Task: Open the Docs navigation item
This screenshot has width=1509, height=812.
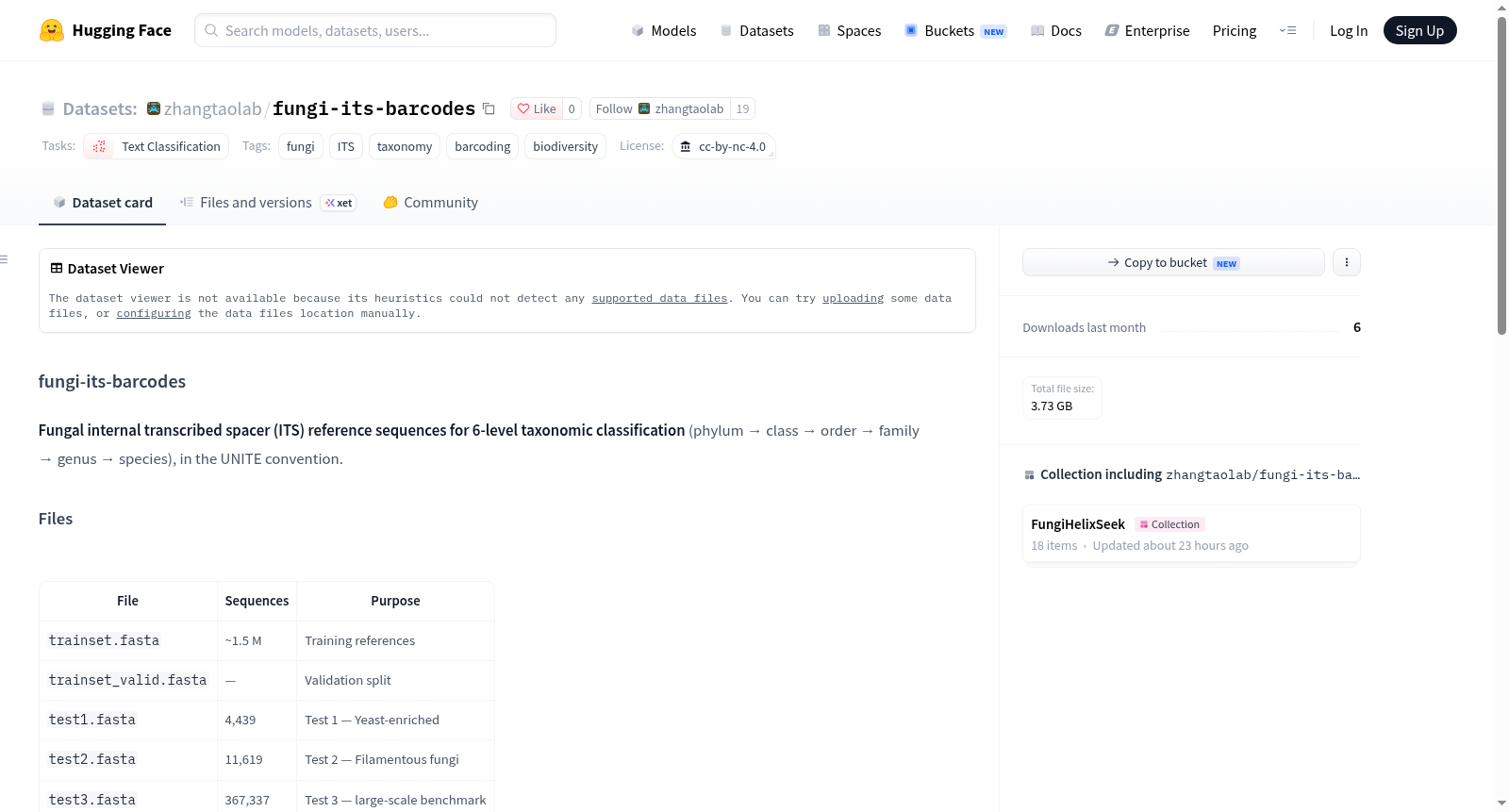Action: coord(1056,30)
